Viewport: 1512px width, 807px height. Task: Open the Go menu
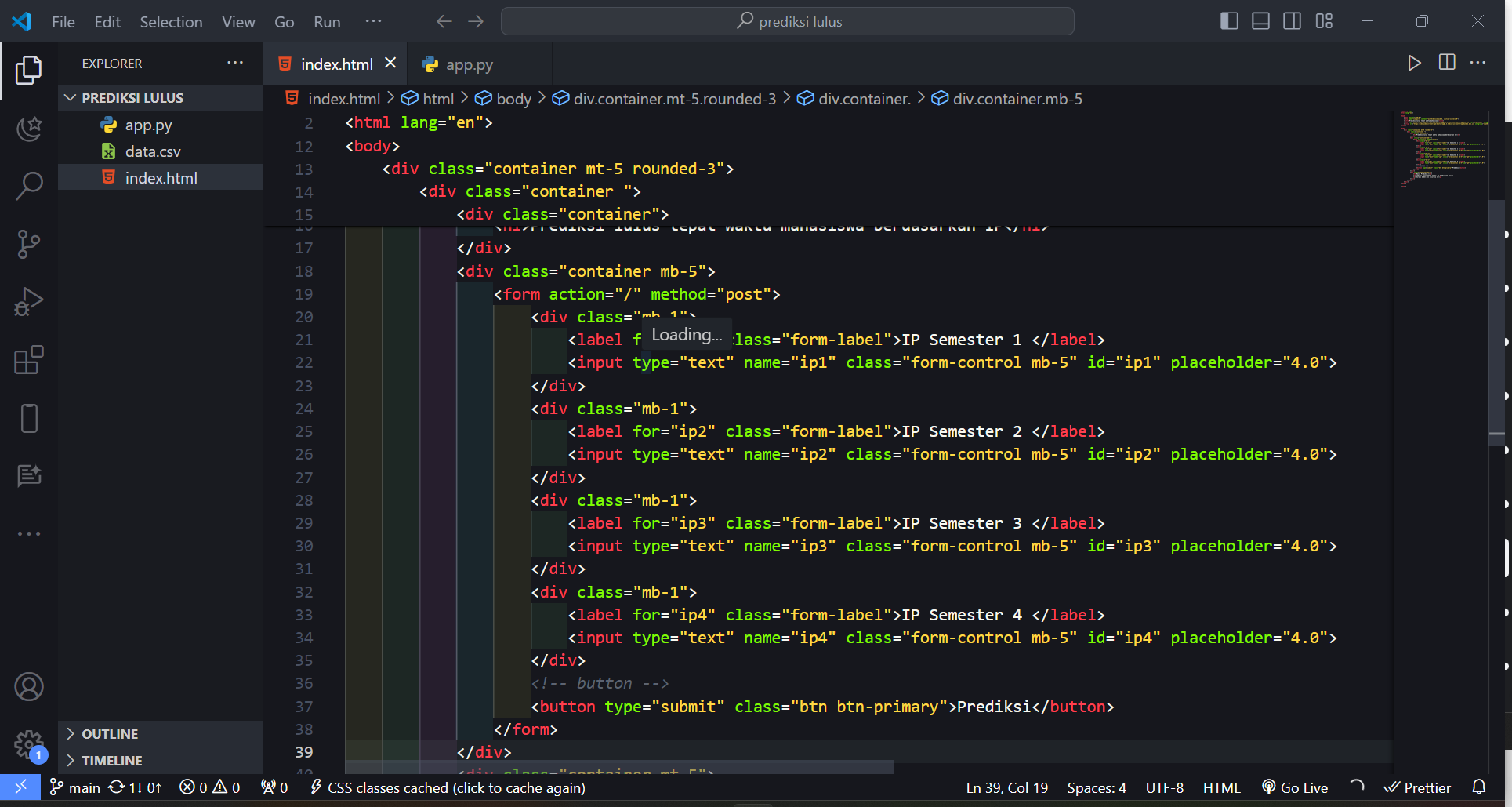point(284,22)
